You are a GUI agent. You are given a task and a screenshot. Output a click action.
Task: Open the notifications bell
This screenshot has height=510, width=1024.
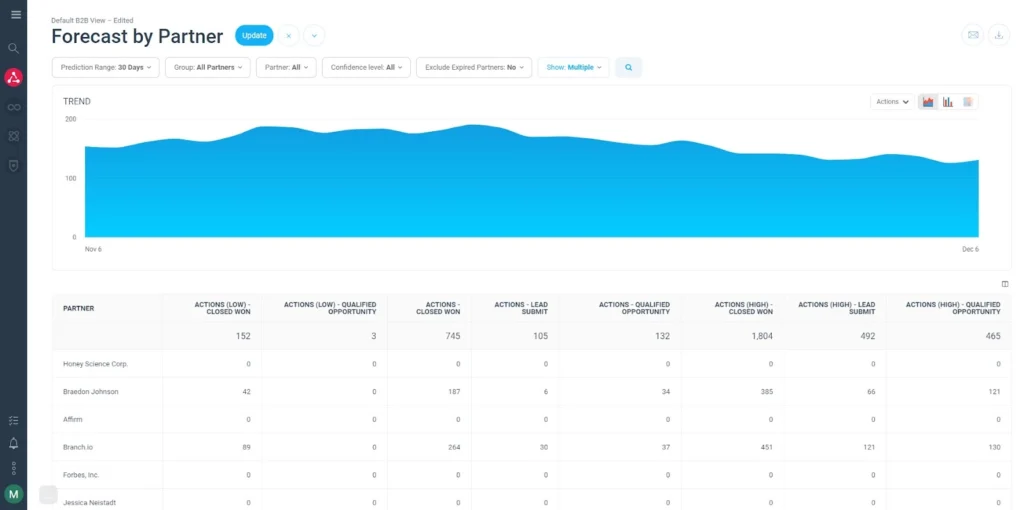[x=14, y=443]
